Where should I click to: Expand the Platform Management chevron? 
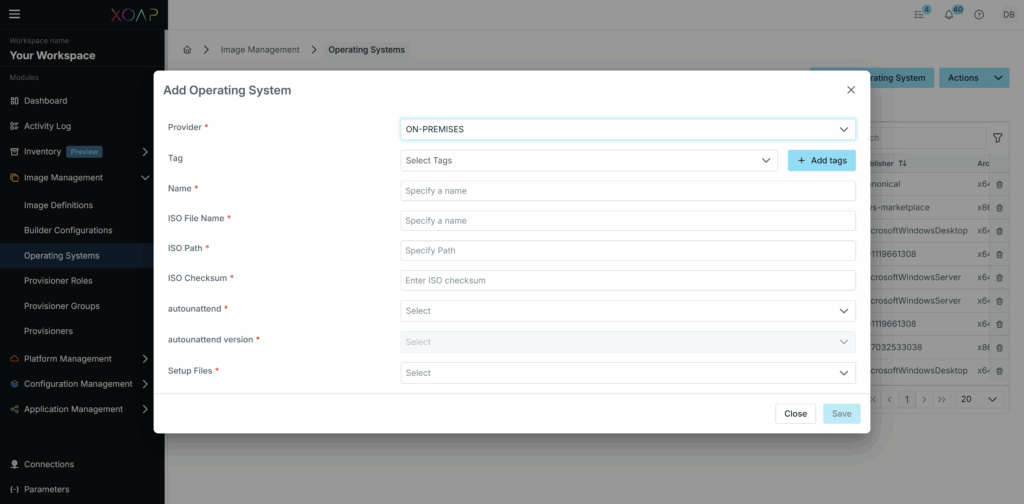pos(145,358)
